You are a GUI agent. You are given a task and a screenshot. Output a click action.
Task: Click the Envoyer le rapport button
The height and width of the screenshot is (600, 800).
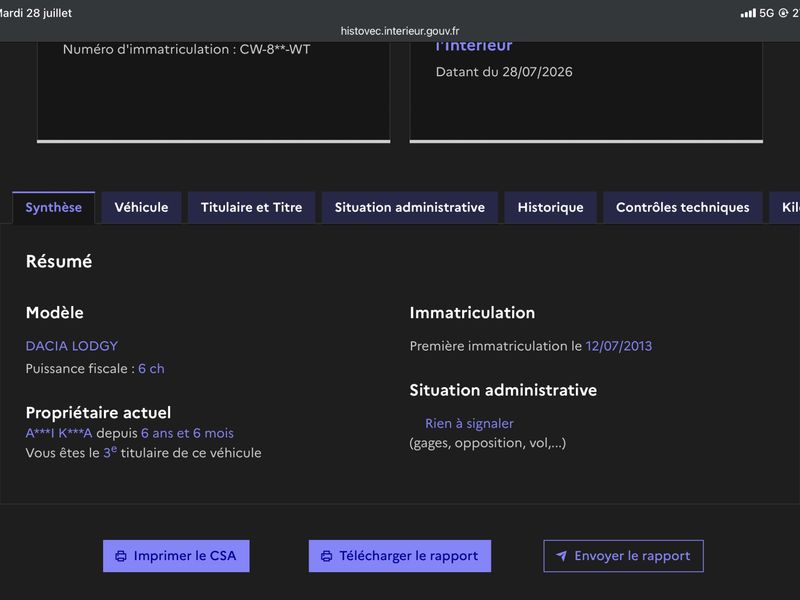[x=623, y=556]
